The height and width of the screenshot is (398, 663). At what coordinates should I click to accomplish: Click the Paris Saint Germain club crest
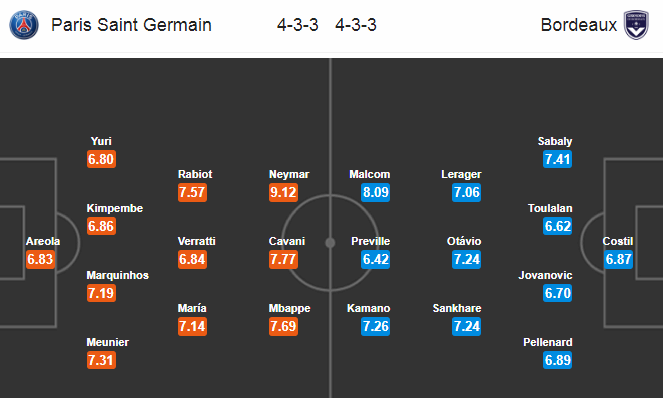(24, 25)
